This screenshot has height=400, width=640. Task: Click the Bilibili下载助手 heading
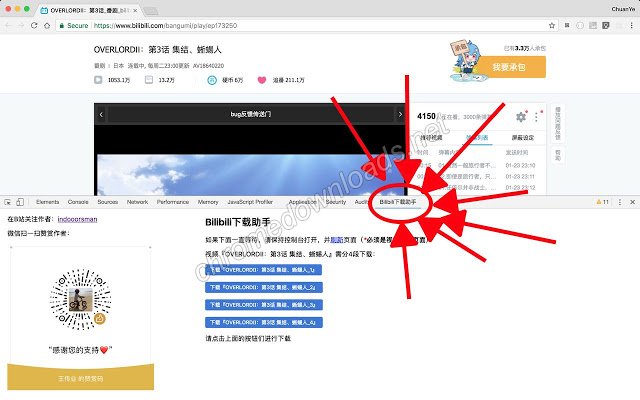tap(238, 222)
